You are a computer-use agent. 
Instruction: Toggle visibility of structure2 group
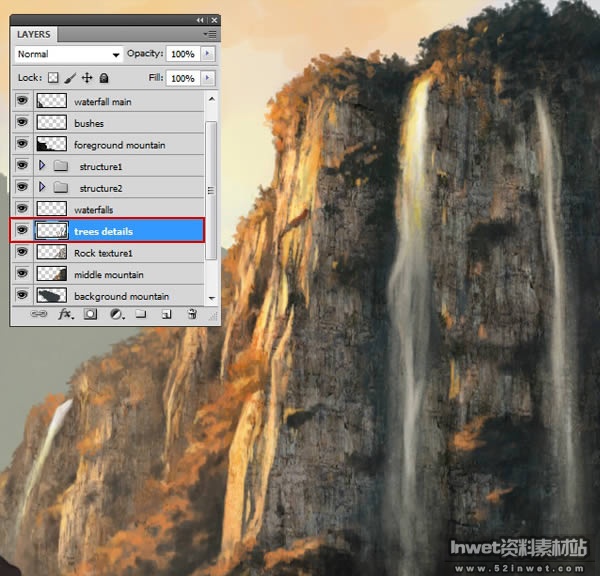[22, 187]
